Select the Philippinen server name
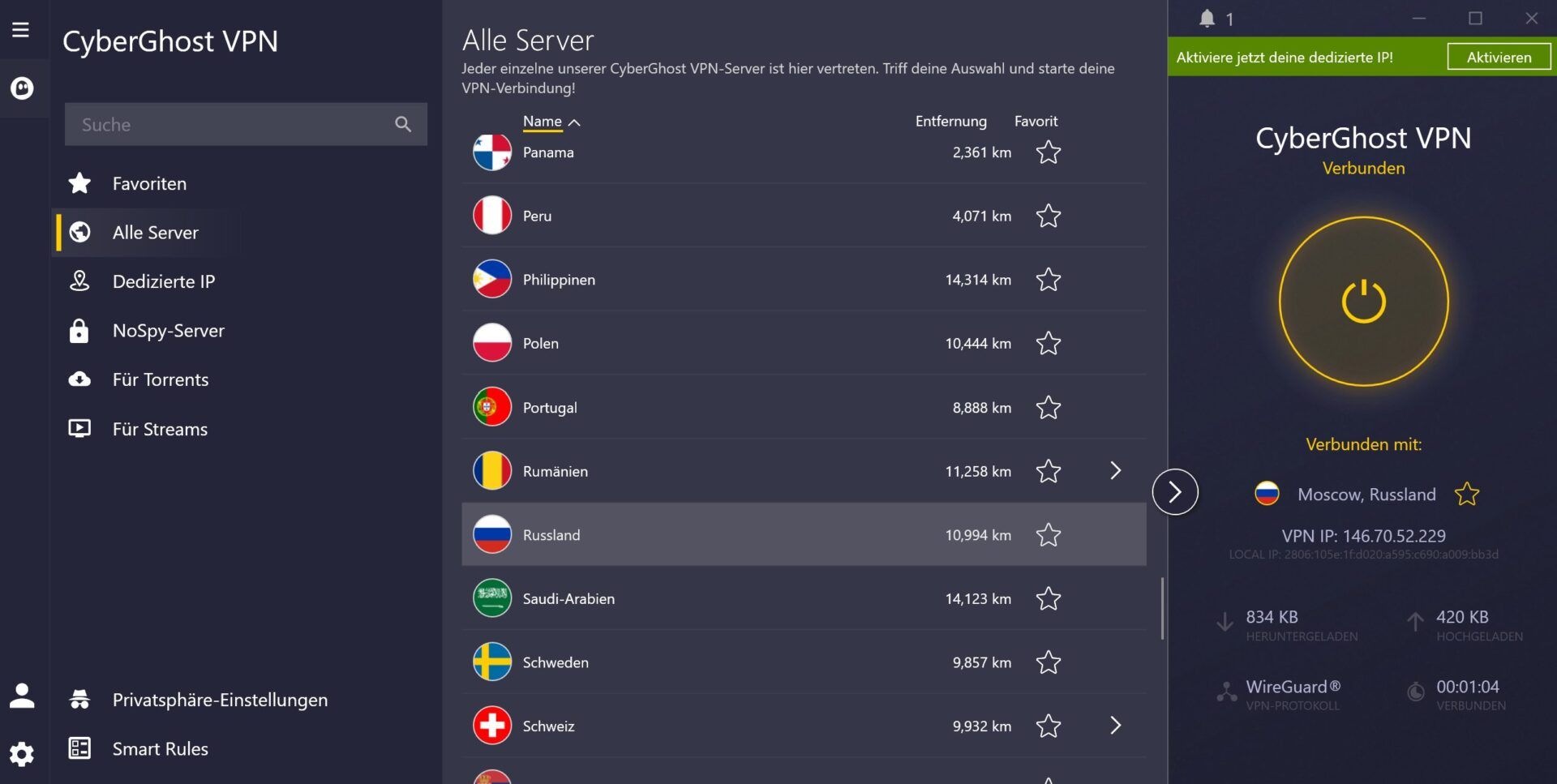 pos(559,280)
